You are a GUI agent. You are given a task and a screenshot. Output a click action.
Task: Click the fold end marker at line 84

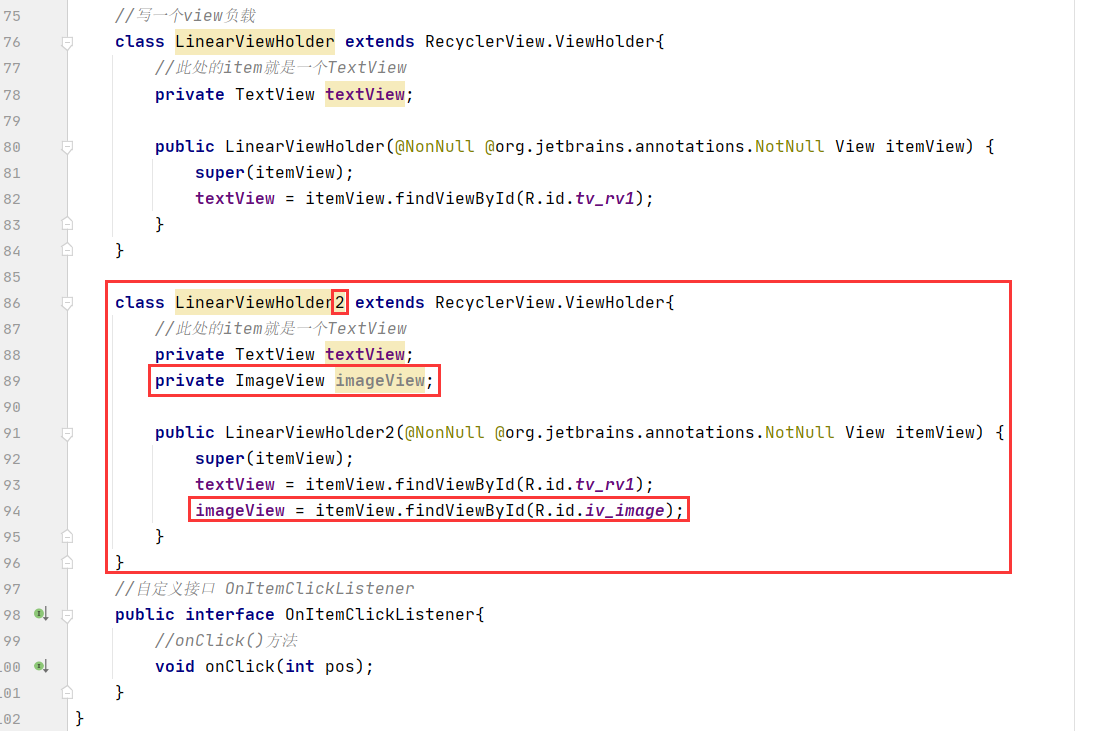pyautogui.click(x=67, y=250)
